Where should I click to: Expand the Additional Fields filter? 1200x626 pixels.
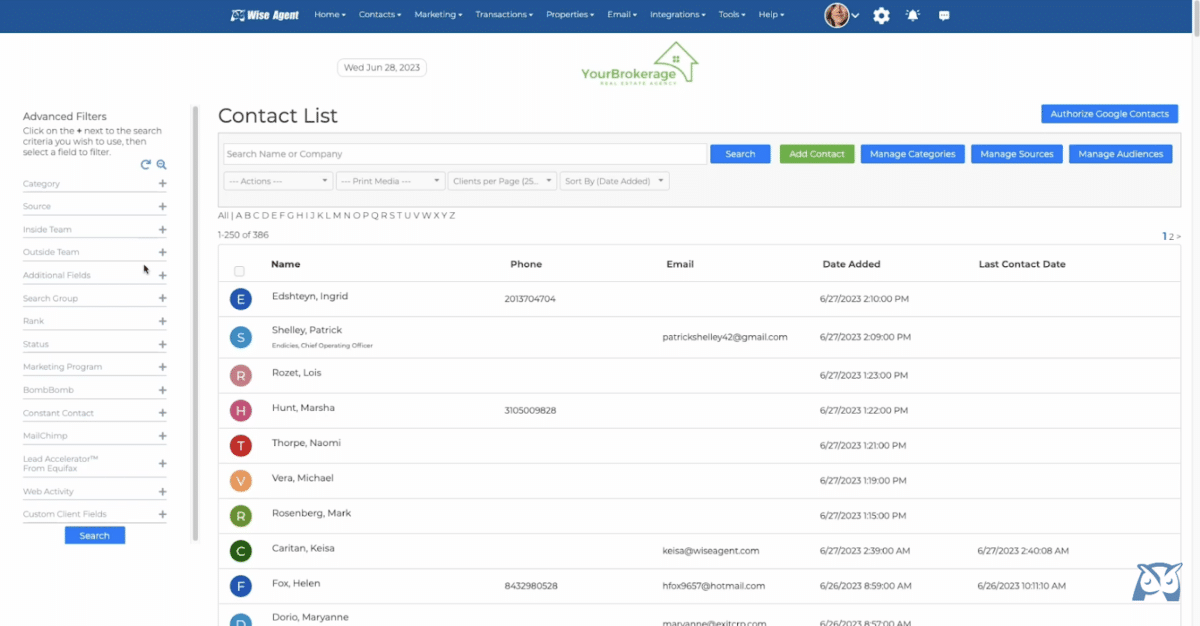point(162,276)
